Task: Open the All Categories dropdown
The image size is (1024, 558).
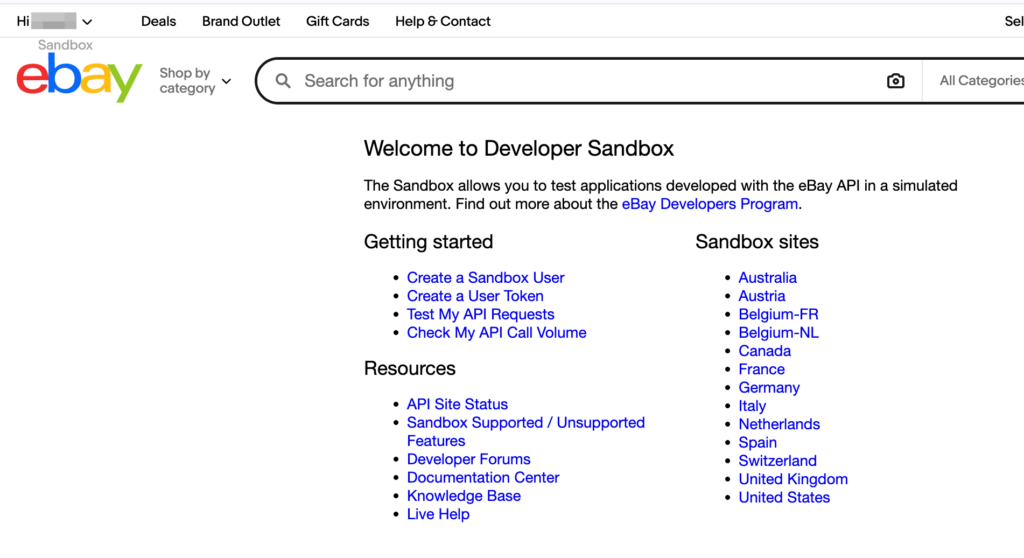Action: (x=981, y=81)
